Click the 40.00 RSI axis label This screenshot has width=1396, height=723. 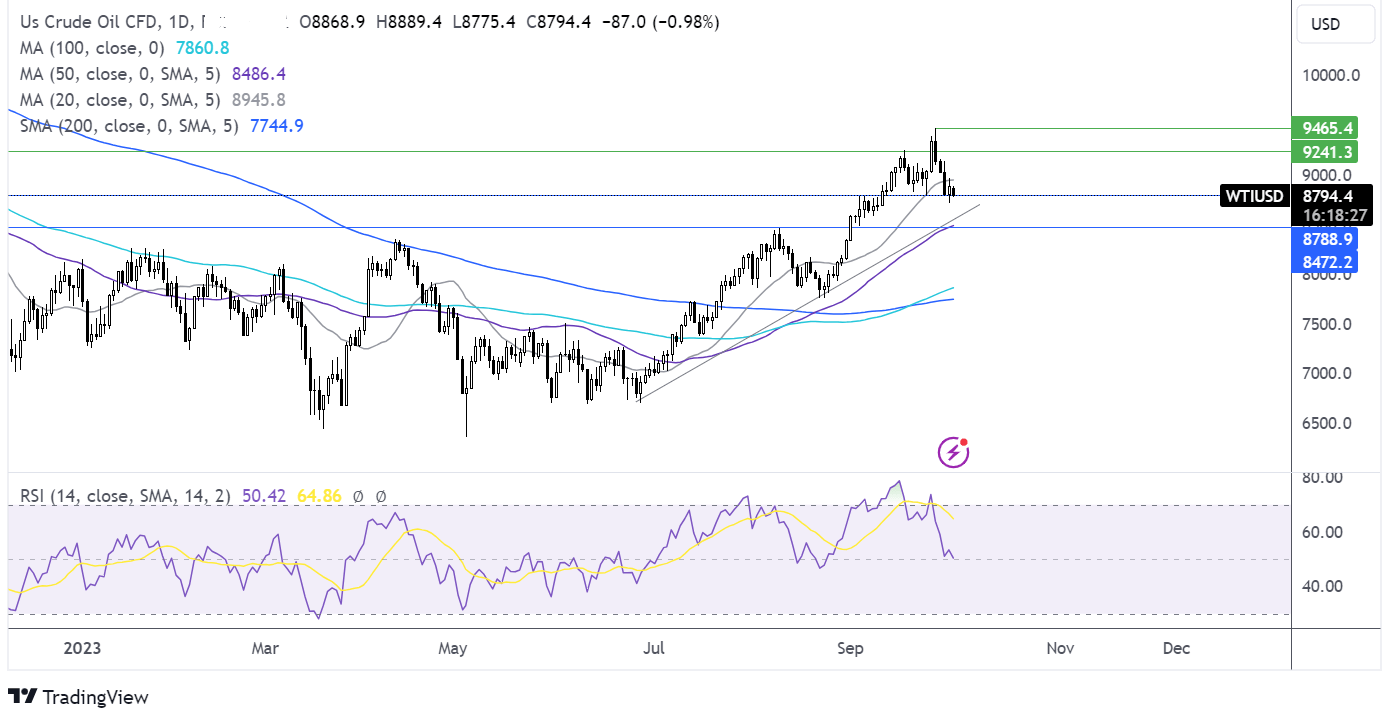click(x=1322, y=586)
